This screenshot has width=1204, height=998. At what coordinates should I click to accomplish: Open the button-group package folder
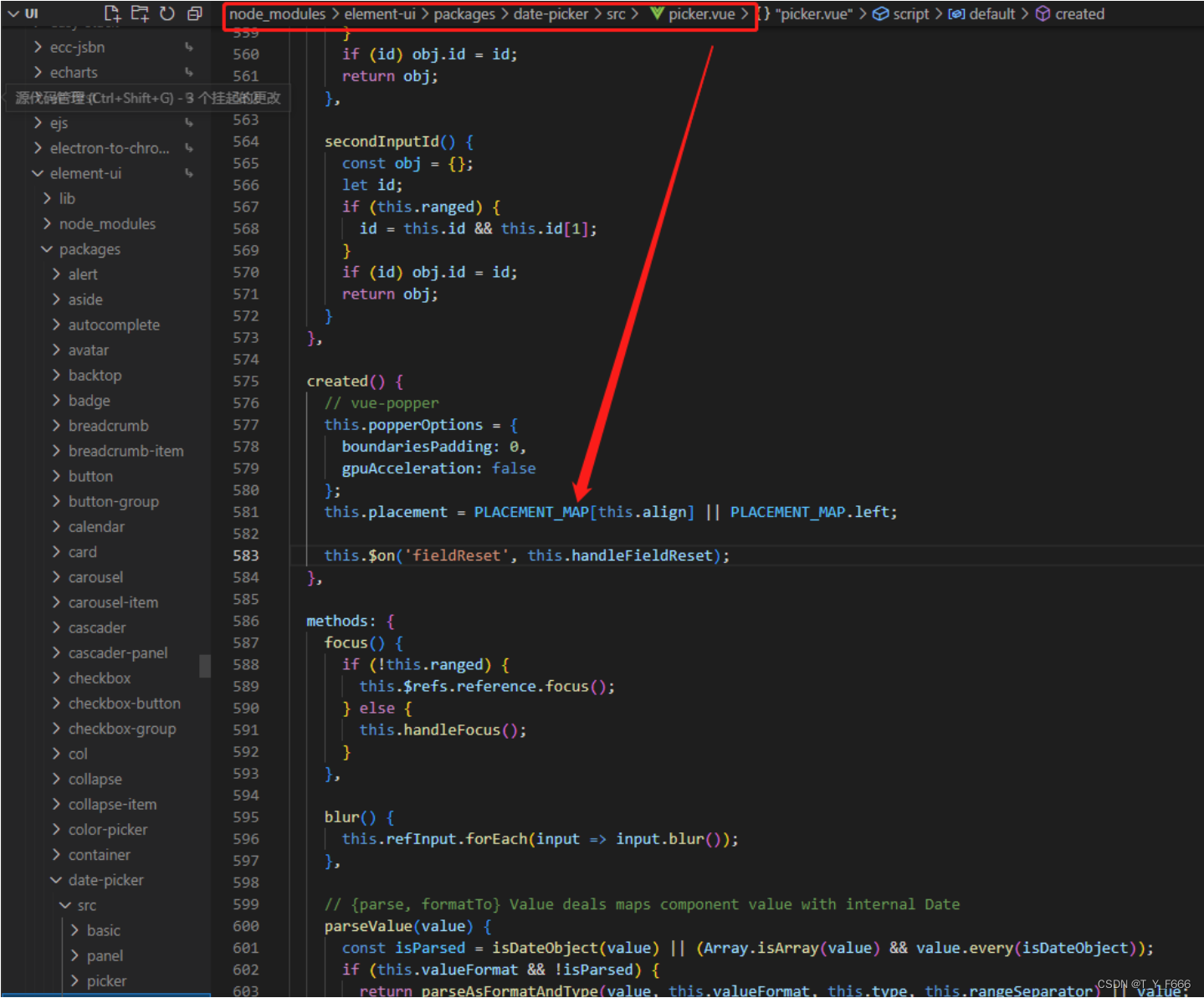point(114,502)
